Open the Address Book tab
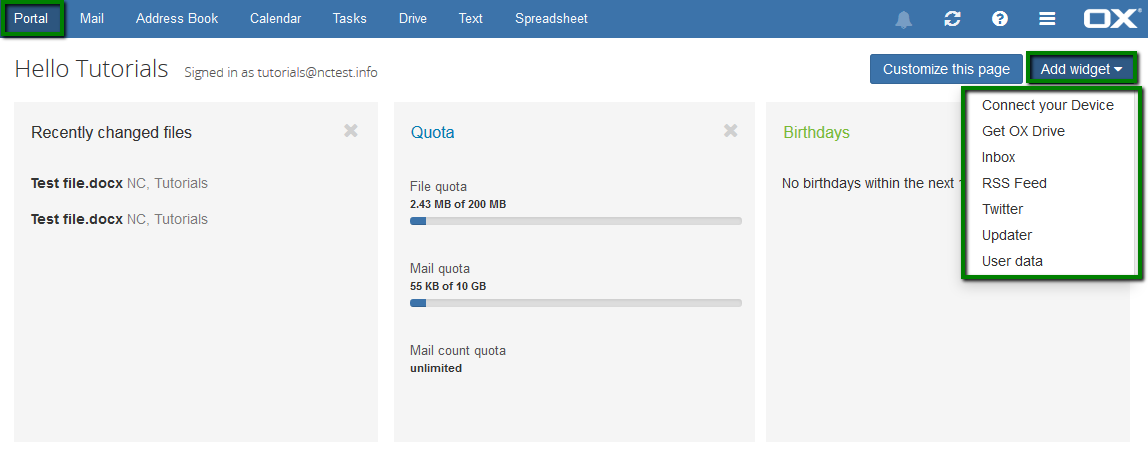This screenshot has width=1148, height=455. 177,18
